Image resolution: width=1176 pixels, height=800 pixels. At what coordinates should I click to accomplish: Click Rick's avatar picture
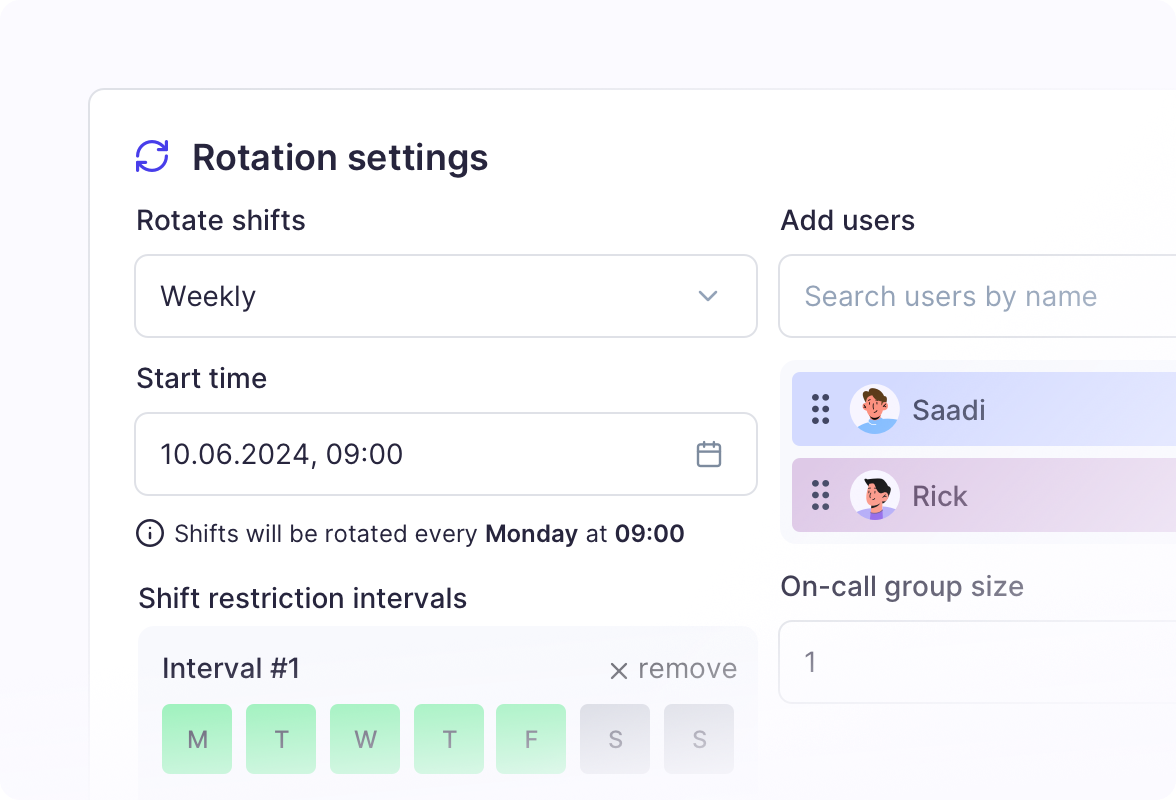[875, 496]
